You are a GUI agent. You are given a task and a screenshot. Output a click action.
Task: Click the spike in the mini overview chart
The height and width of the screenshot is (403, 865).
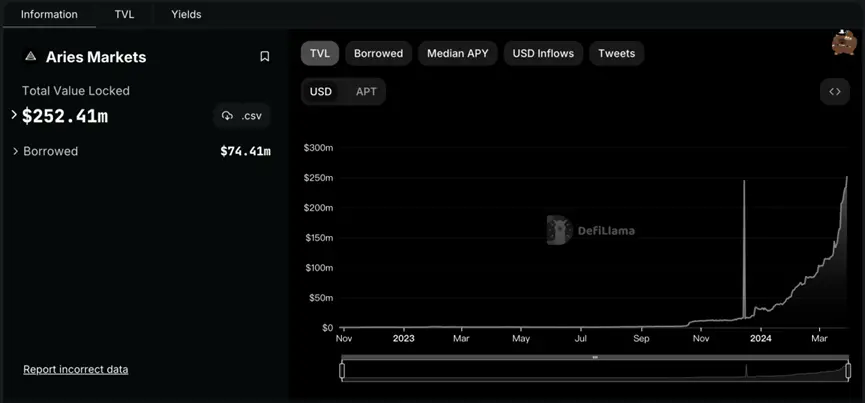coord(746,370)
